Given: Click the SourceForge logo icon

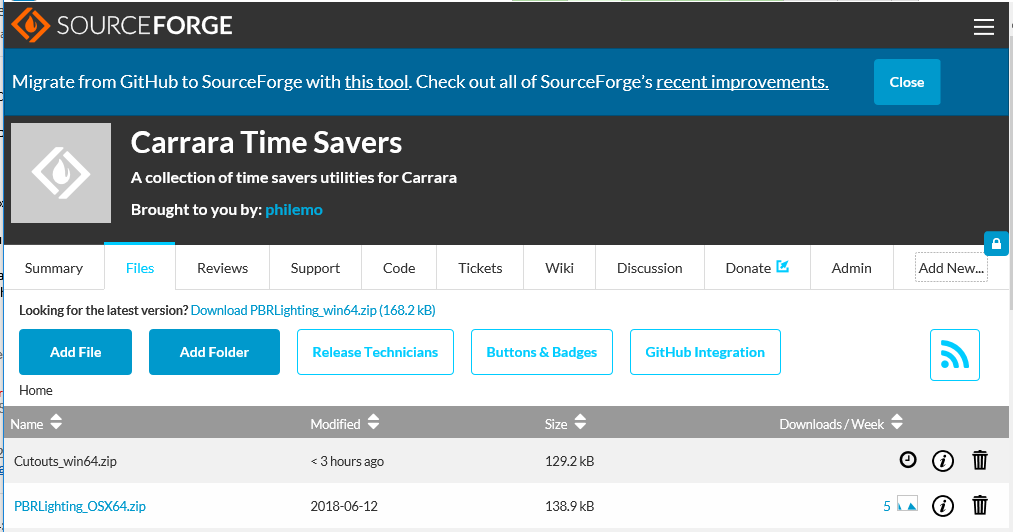Looking at the screenshot, I should [31, 25].
